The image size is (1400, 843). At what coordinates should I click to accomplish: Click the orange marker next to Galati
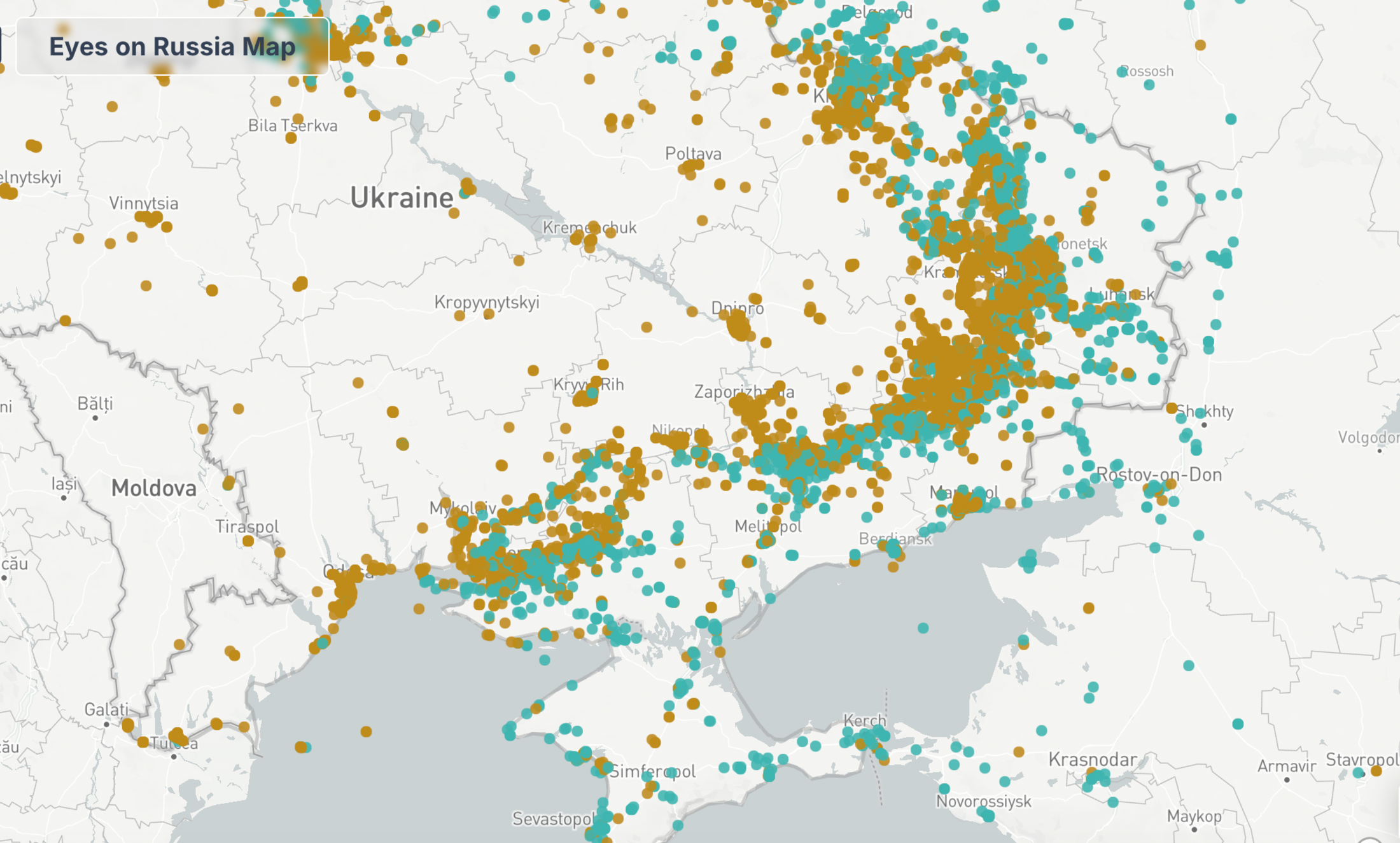[x=128, y=725]
